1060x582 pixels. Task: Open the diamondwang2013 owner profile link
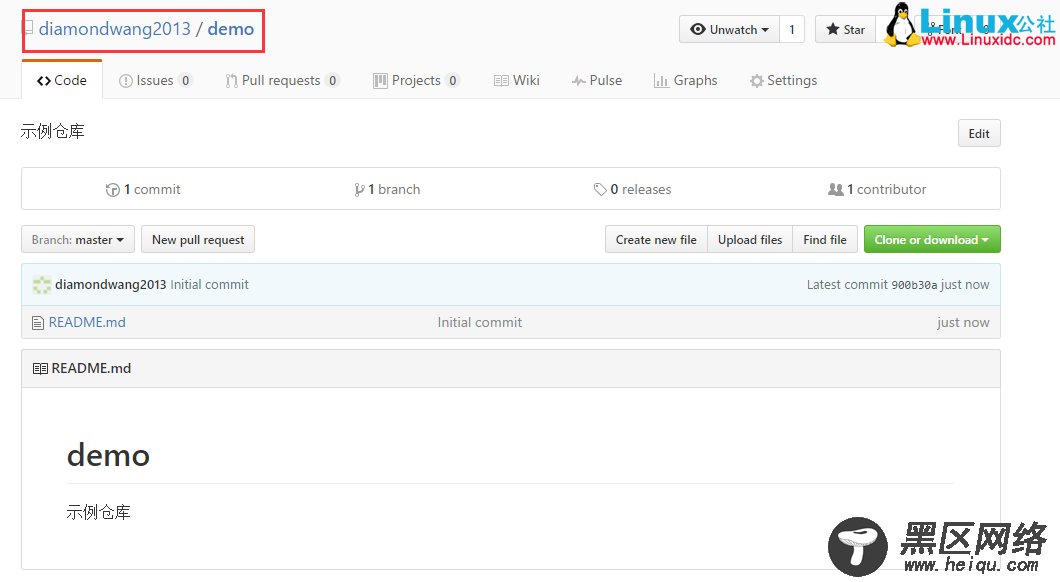tap(114, 29)
